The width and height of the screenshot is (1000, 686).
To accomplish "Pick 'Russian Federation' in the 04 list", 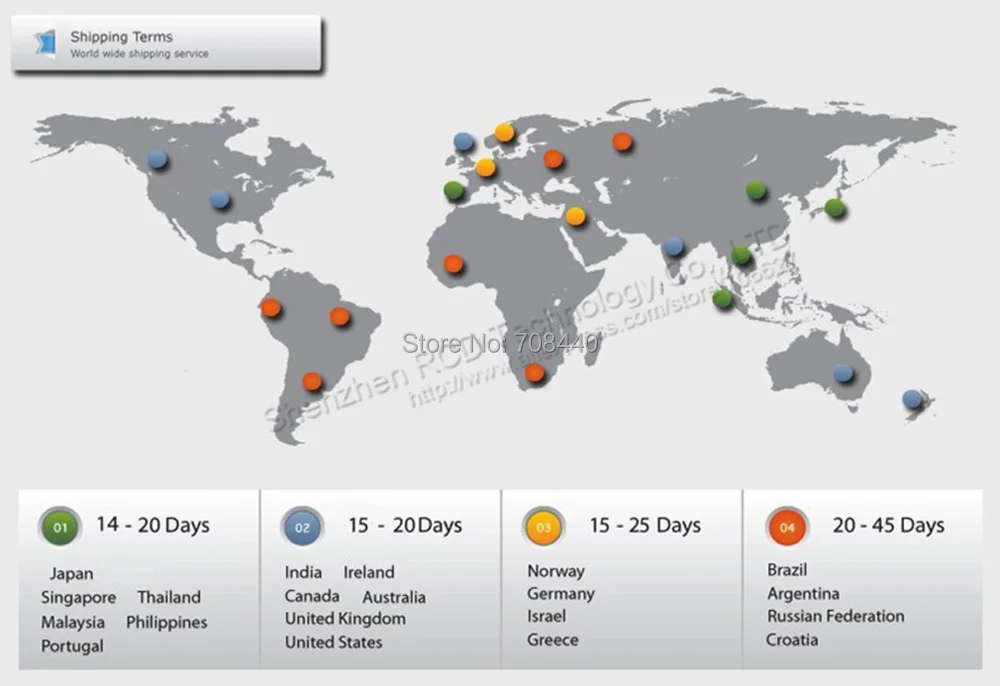I will 835,616.
